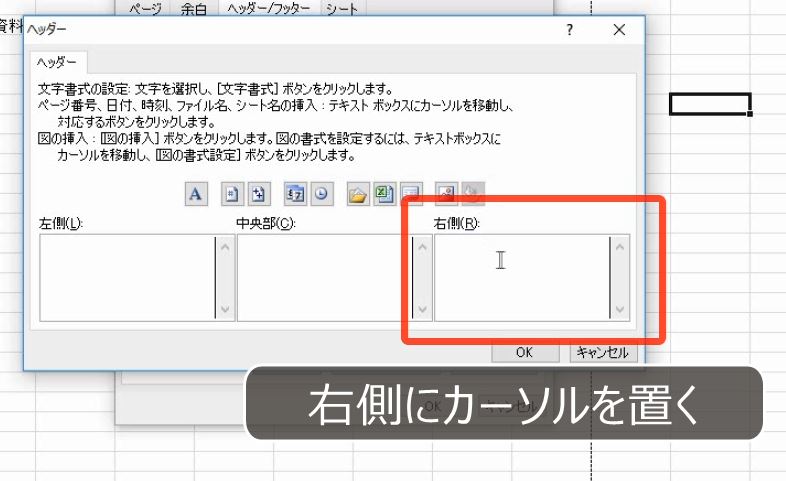Click inside the 左側(L) text box
The height and width of the screenshot is (481, 786).
(127, 278)
